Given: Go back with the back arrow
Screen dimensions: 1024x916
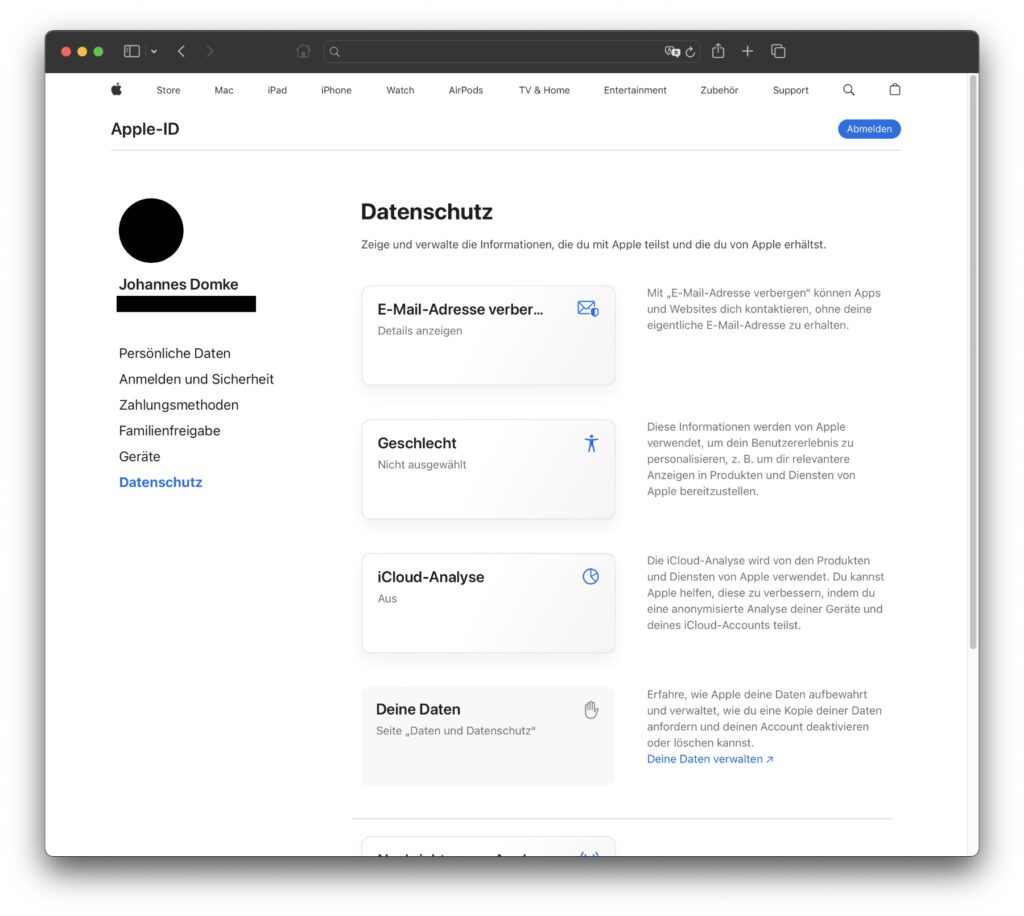Looking at the screenshot, I should (x=182, y=51).
